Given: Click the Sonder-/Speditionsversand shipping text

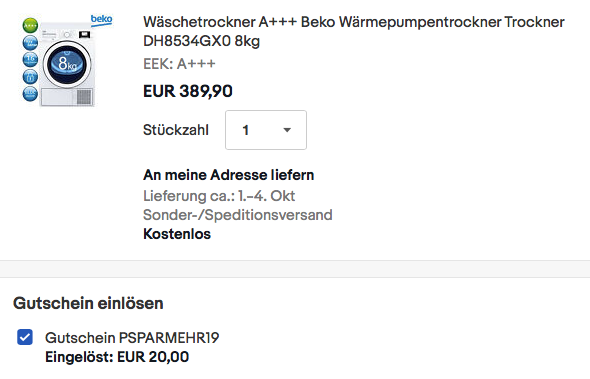Looking at the screenshot, I should 237,215.
